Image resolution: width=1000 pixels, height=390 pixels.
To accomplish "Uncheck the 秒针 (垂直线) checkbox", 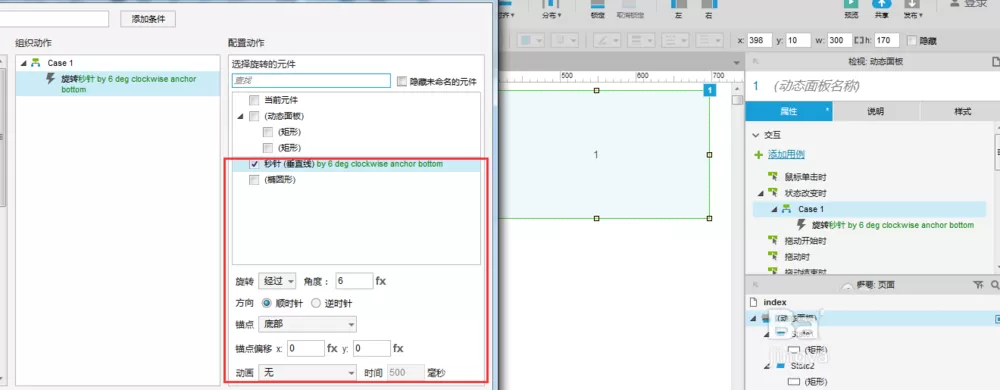I will (x=254, y=164).
